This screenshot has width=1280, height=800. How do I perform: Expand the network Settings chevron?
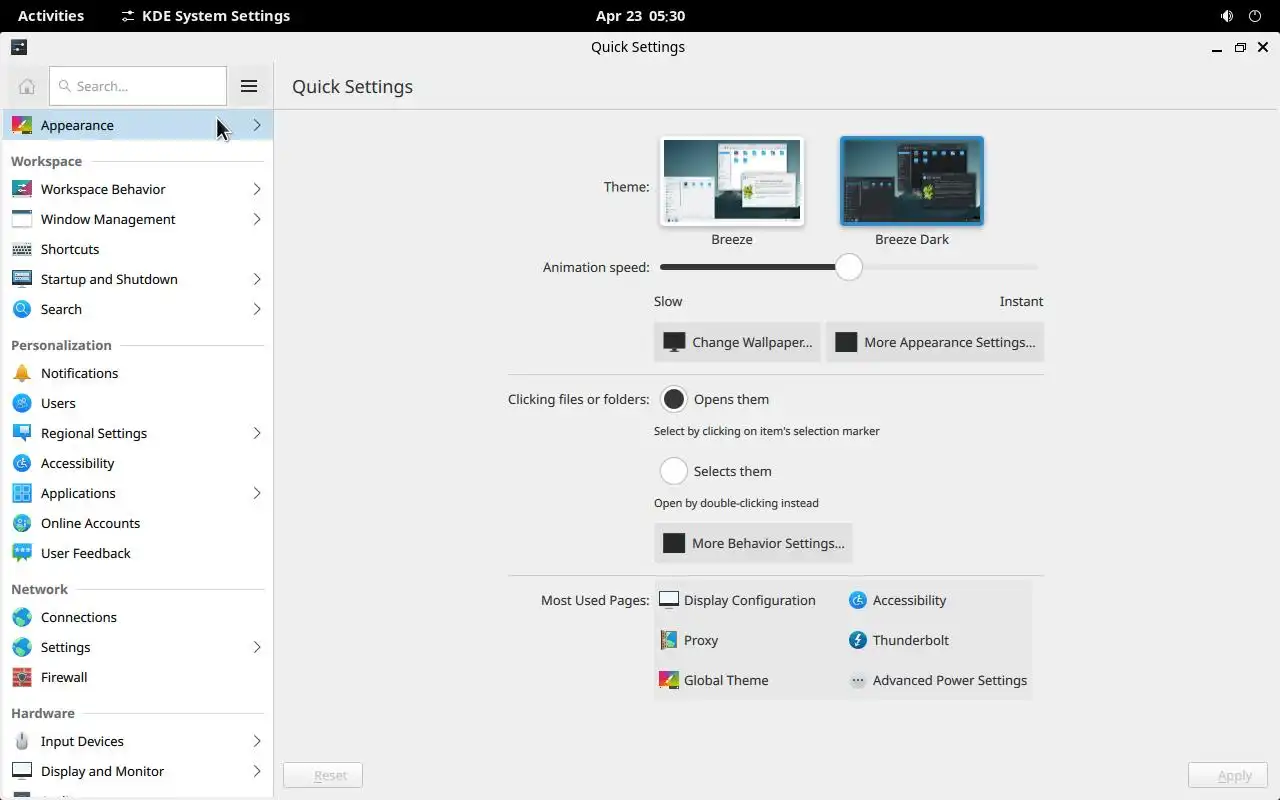(x=257, y=647)
